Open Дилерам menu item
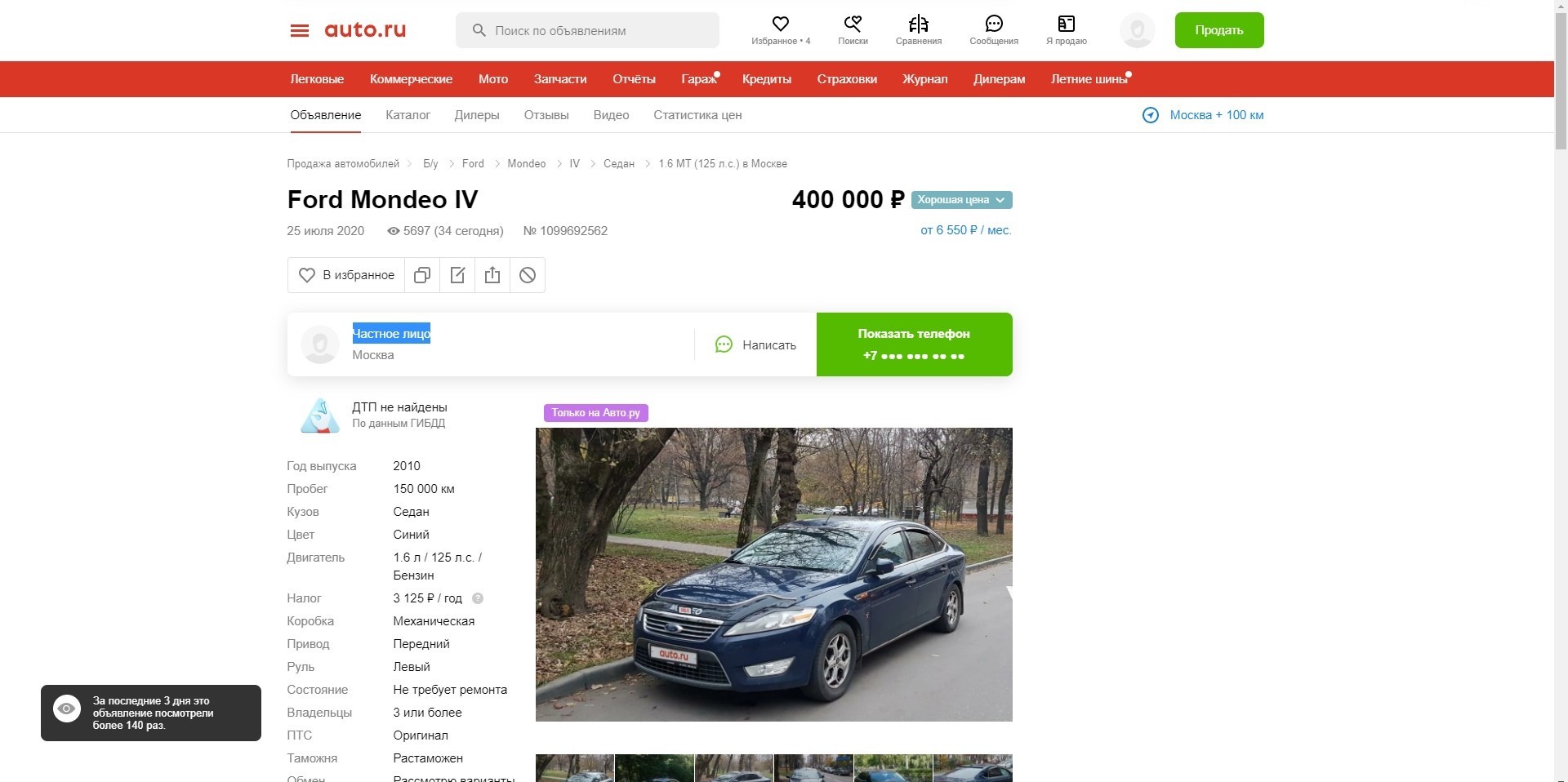The image size is (1568, 782). (x=999, y=79)
